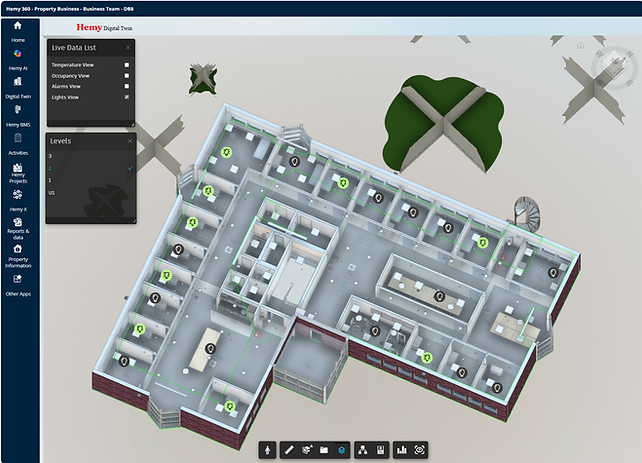
Task: Open Hemy Projects from the sidebar
Action: 18,173
